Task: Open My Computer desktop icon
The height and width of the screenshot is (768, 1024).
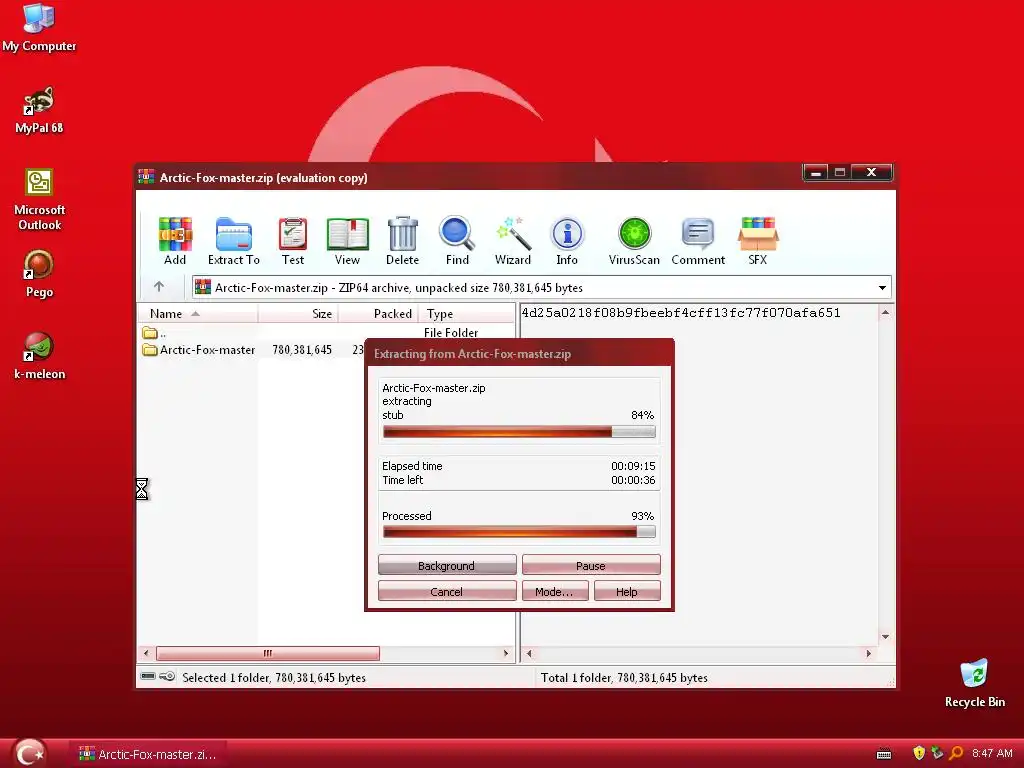Action: 39,27
